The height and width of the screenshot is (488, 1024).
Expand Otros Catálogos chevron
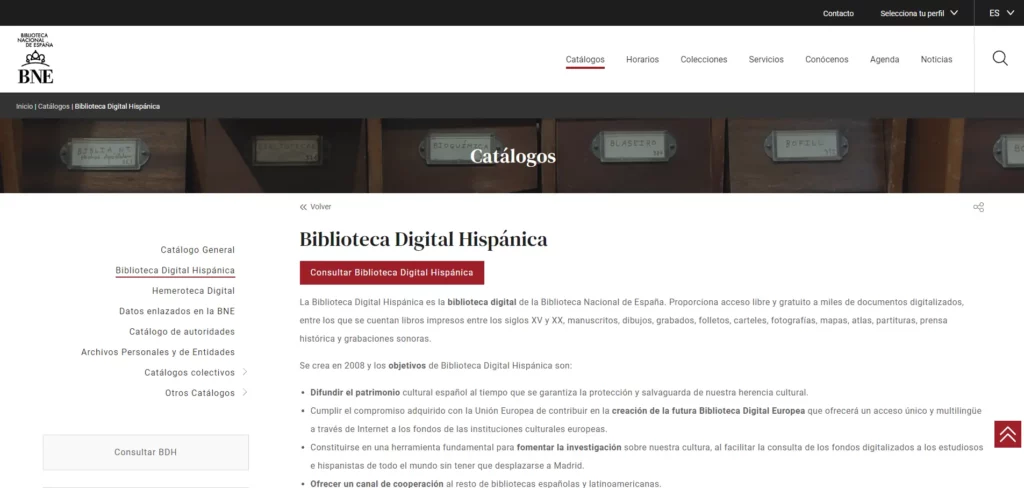point(245,393)
